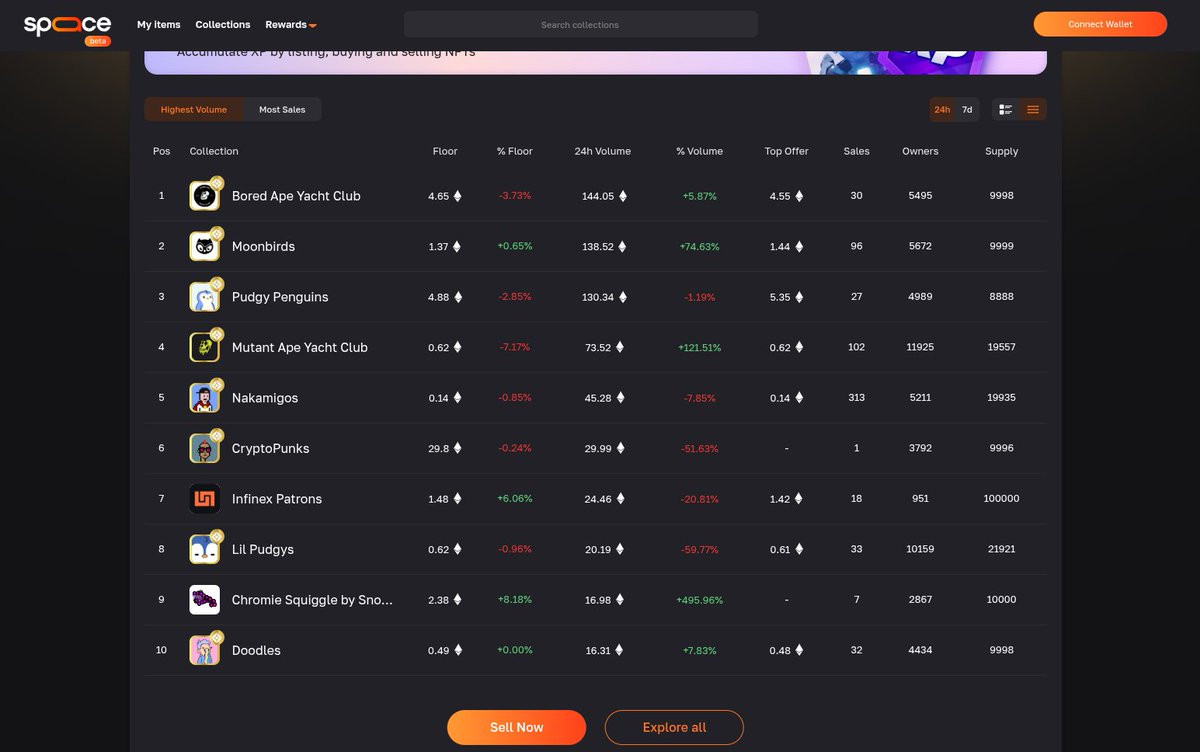Open Bored Ape Yacht Club name link
This screenshot has height=752, width=1200.
pos(296,196)
